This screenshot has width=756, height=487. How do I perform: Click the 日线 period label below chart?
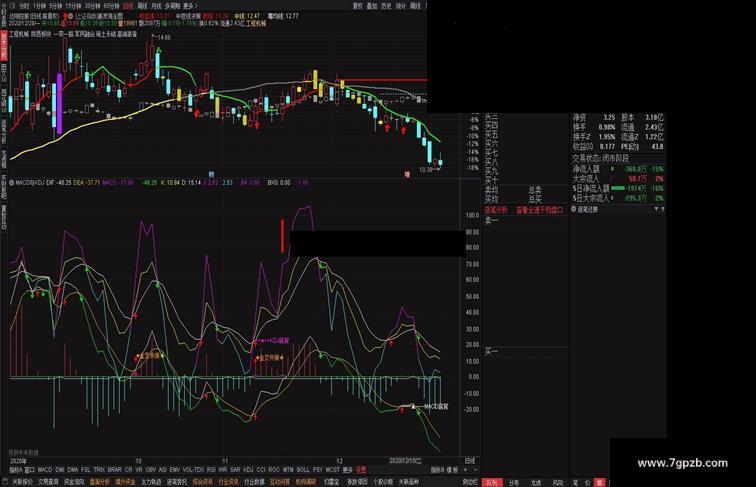point(470,460)
